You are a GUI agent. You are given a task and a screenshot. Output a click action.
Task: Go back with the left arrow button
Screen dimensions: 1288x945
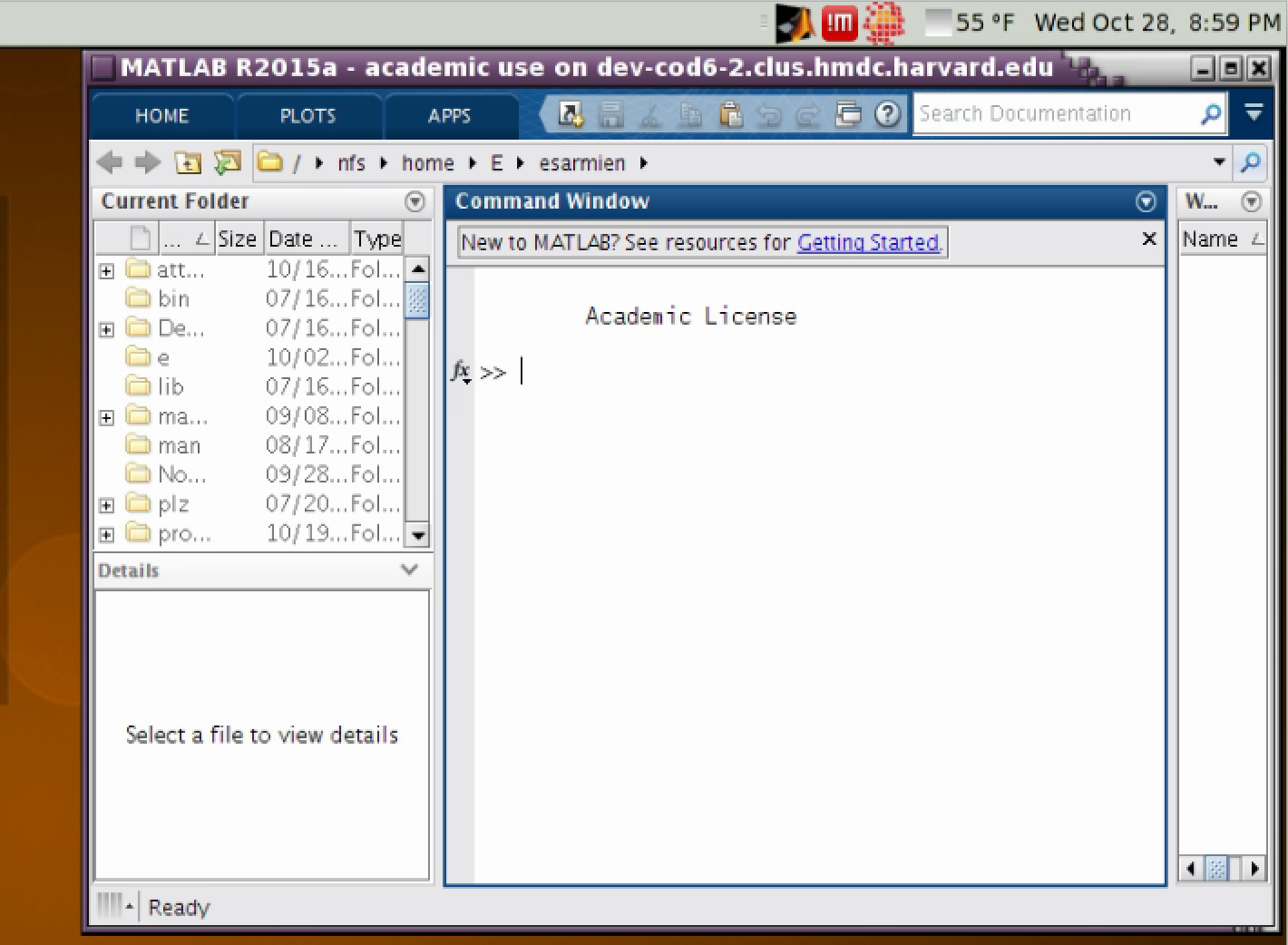(x=110, y=162)
